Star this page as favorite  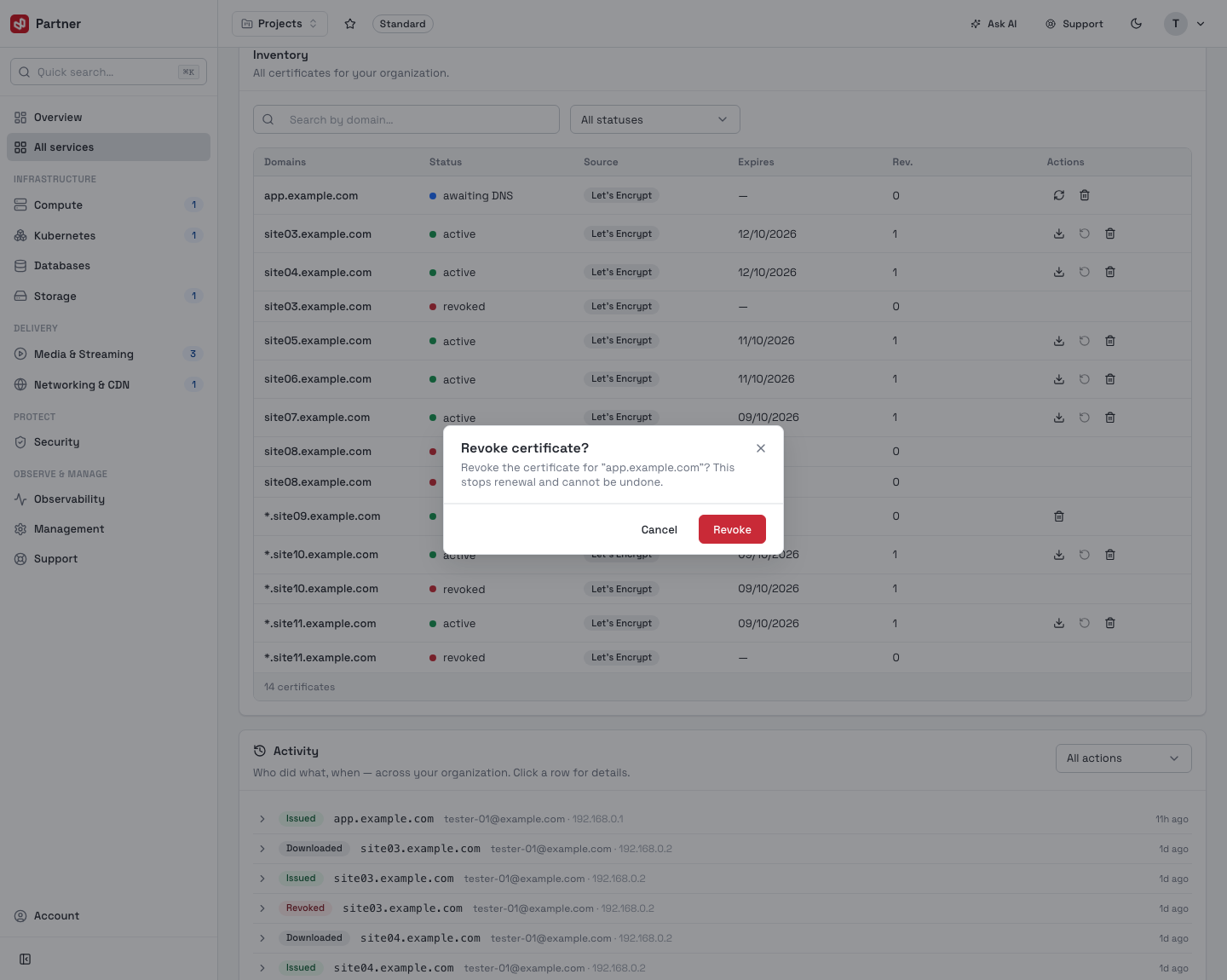(x=350, y=24)
